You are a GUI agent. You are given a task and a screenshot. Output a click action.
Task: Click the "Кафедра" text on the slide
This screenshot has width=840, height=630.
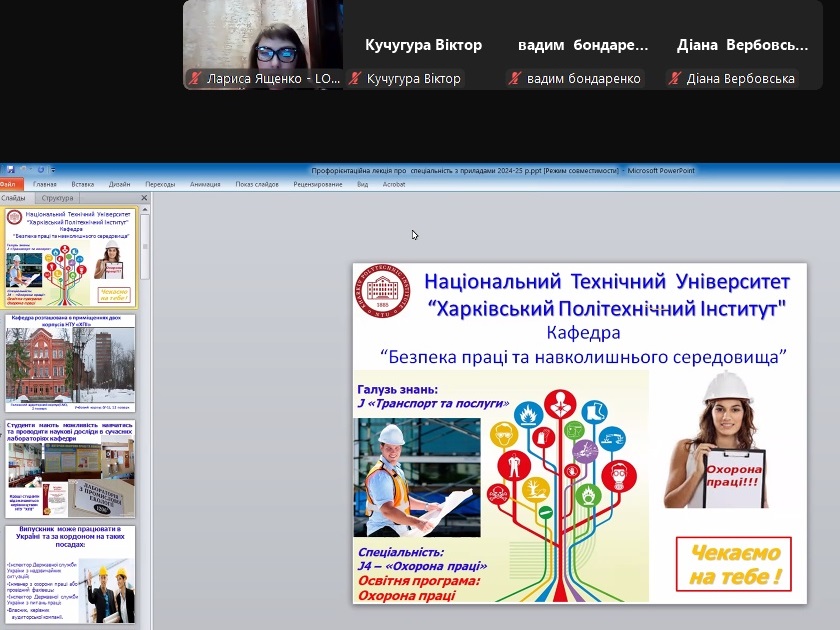[583, 333]
